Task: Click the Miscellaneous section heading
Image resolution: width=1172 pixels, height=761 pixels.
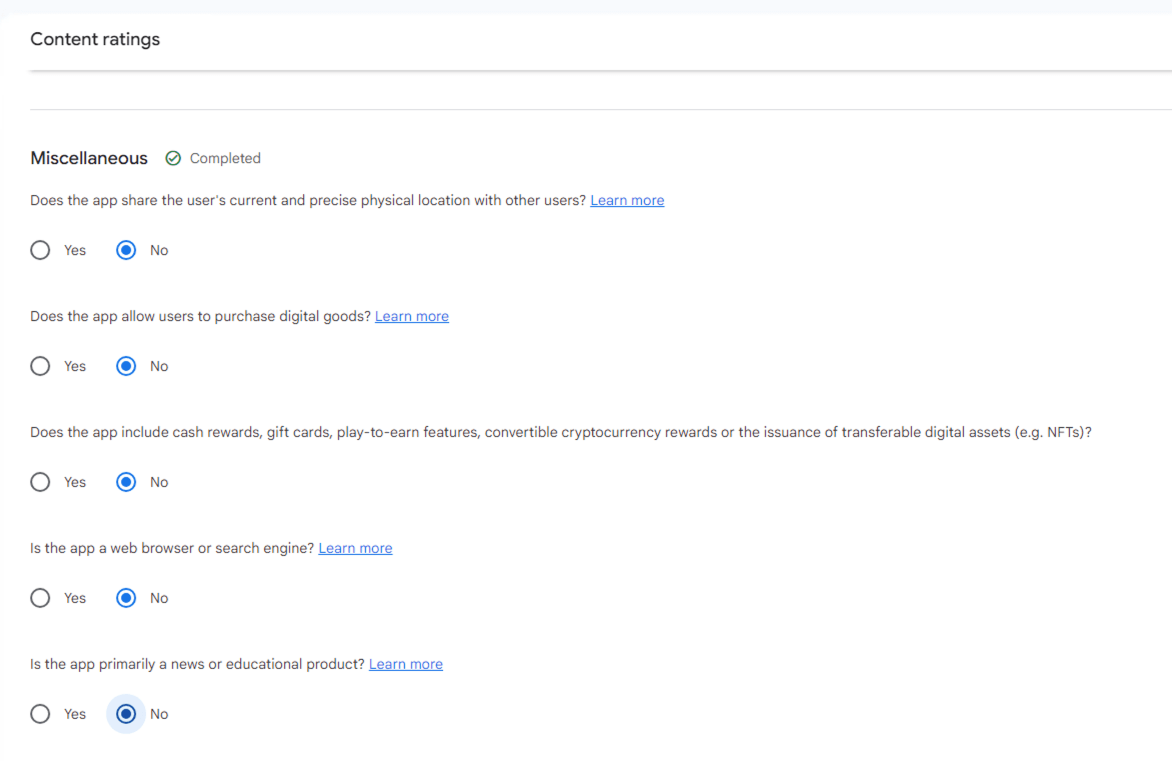Action: coord(89,158)
